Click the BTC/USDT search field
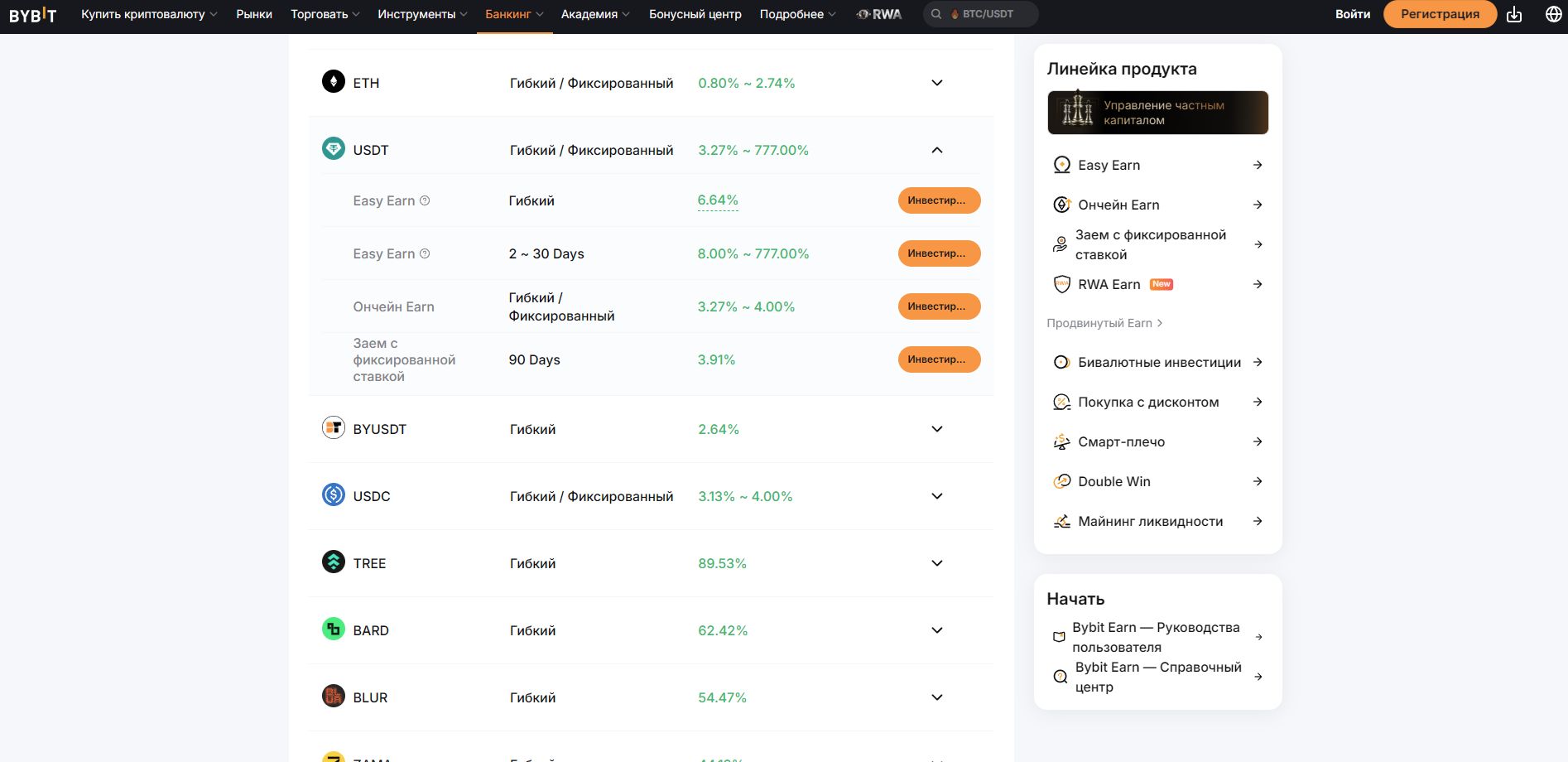Viewport: 1568px width, 762px height. click(x=980, y=14)
